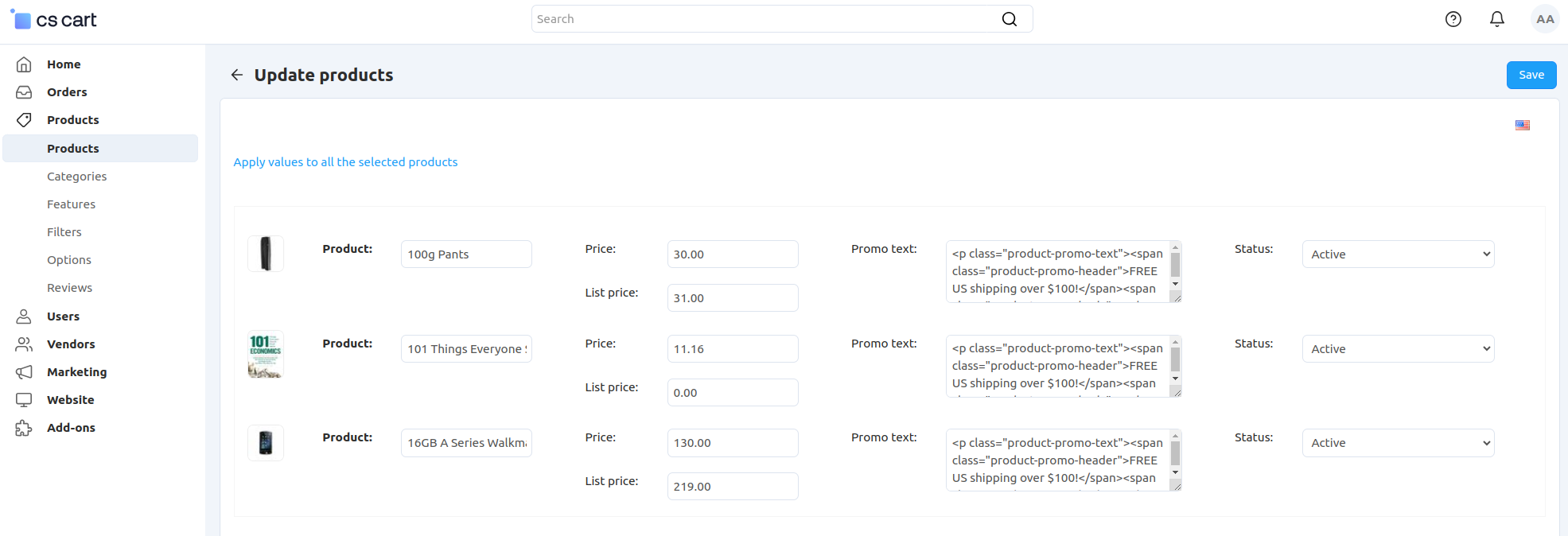Click the Save button

(1531, 75)
